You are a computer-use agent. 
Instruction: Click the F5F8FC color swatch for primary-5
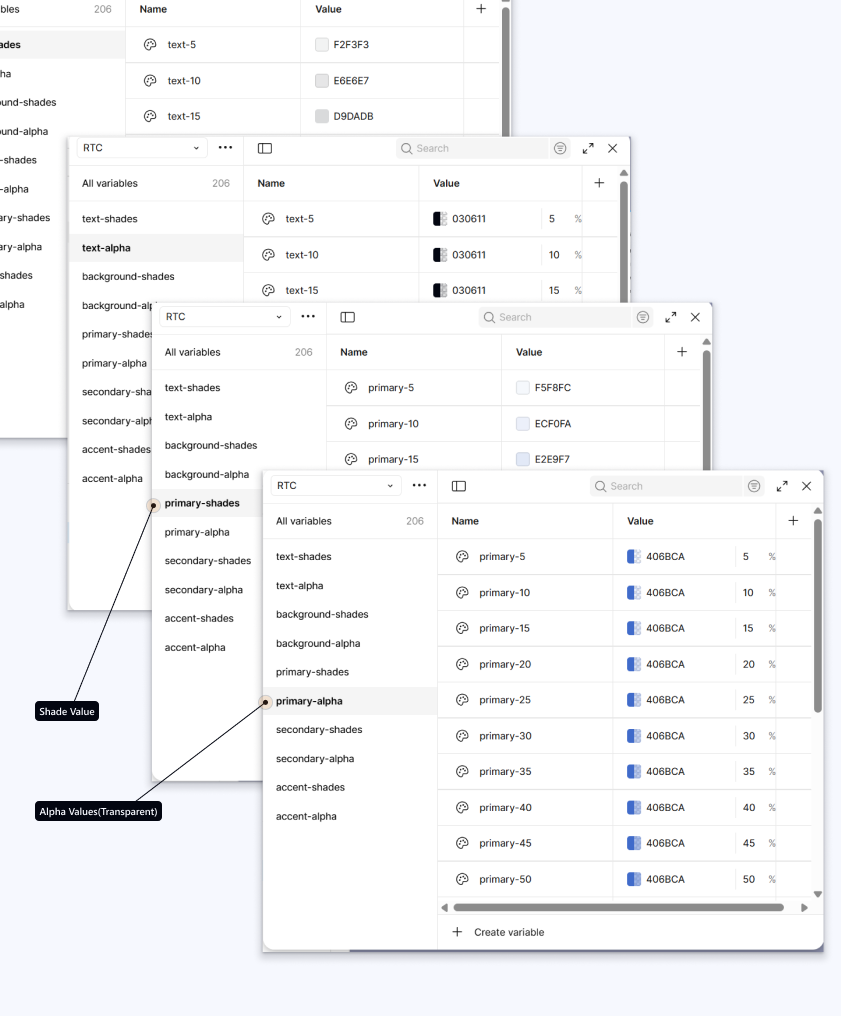pyautogui.click(x=522, y=388)
